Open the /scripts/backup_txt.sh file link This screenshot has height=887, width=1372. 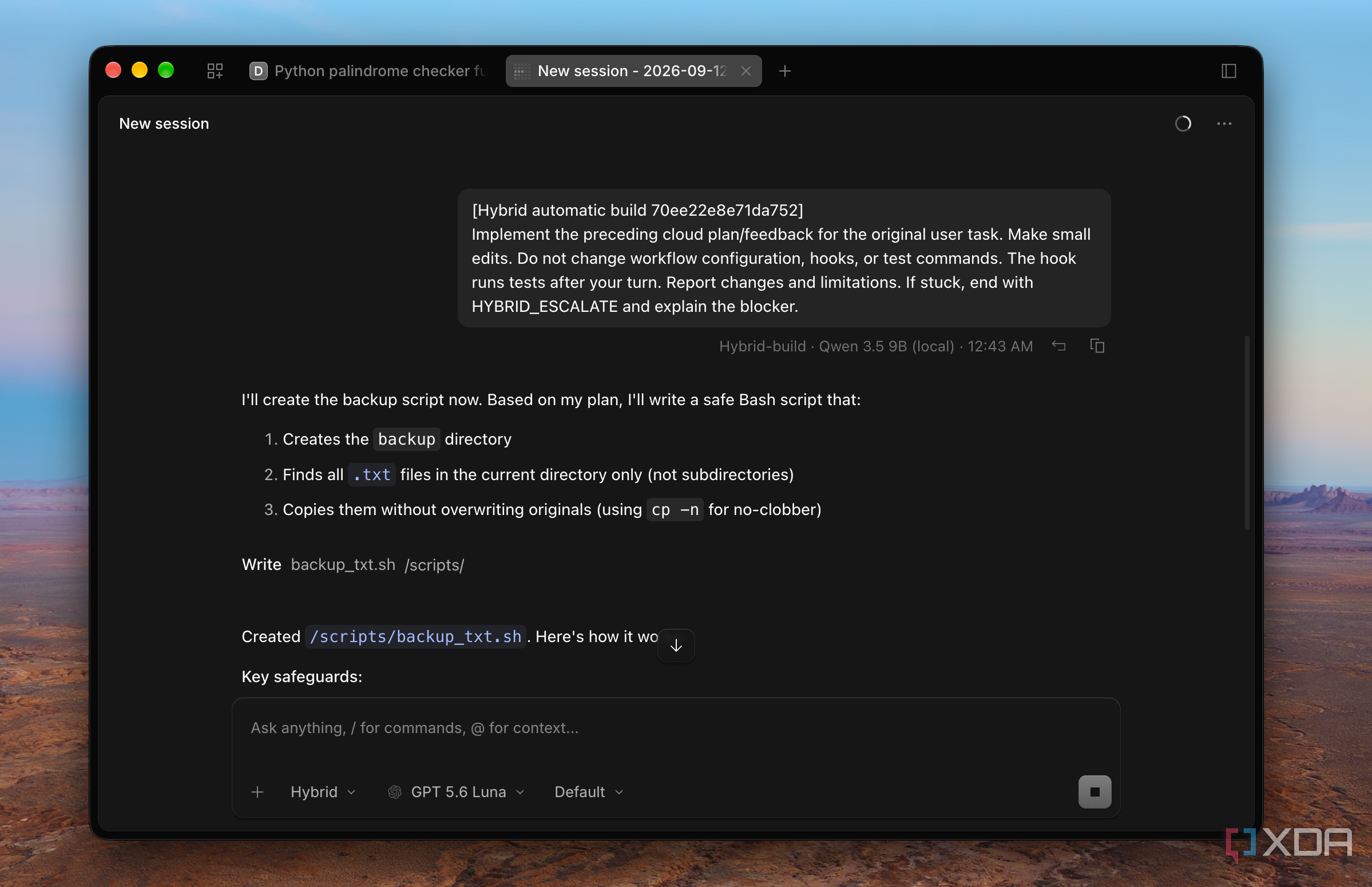(415, 636)
